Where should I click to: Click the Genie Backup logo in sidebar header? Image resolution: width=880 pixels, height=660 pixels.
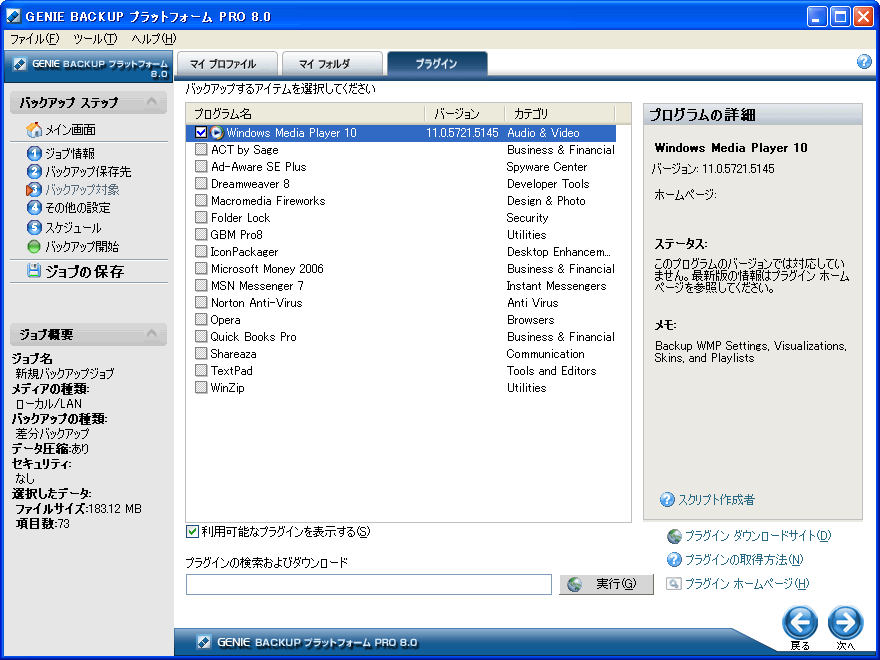tap(20, 64)
